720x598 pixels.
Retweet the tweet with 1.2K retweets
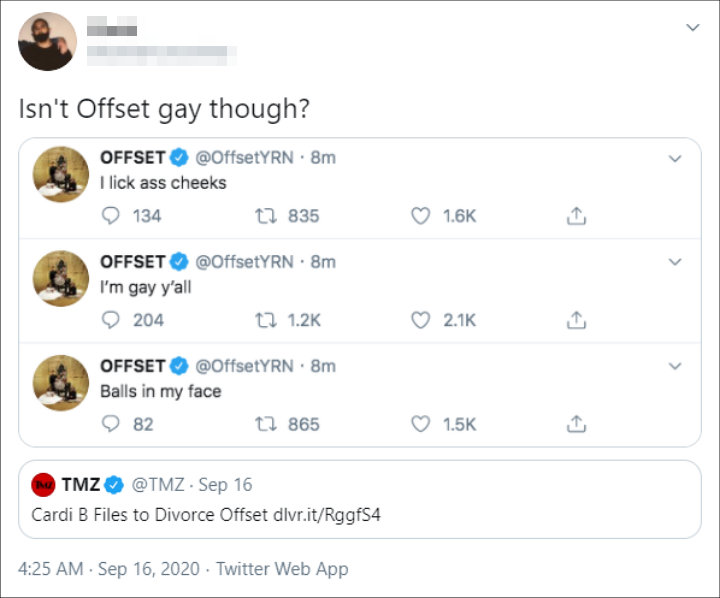tap(266, 320)
